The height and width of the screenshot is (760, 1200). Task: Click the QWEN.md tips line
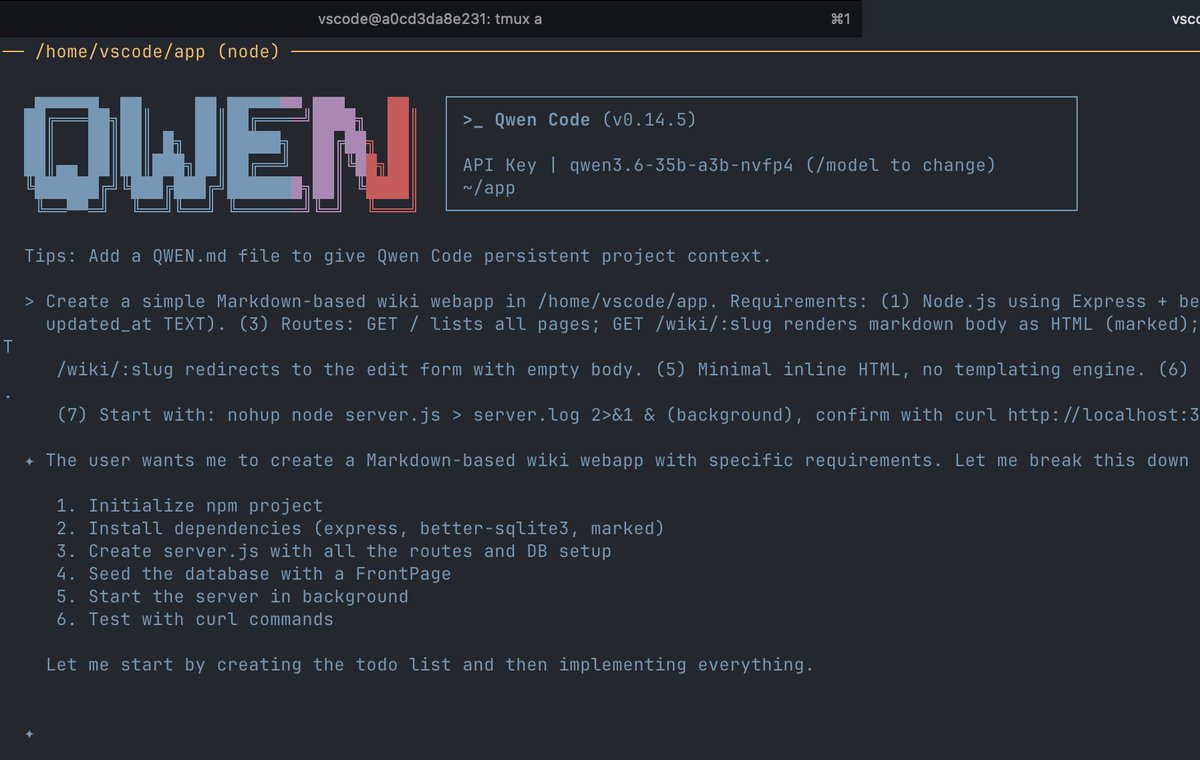pos(398,256)
